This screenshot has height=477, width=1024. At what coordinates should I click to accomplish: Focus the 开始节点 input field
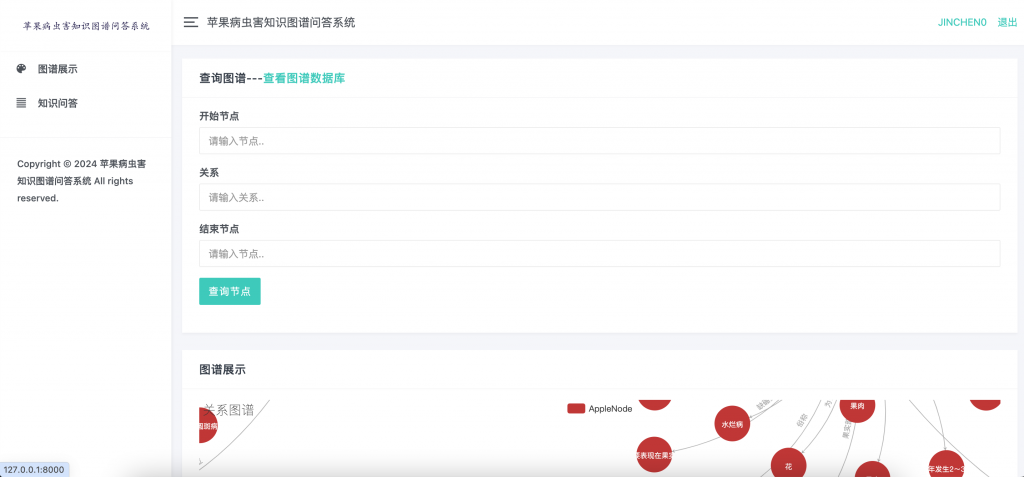[x=600, y=140]
